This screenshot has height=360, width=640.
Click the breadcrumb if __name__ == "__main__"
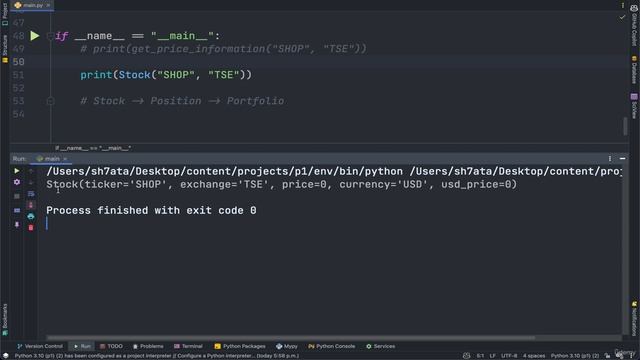[93, 148]
